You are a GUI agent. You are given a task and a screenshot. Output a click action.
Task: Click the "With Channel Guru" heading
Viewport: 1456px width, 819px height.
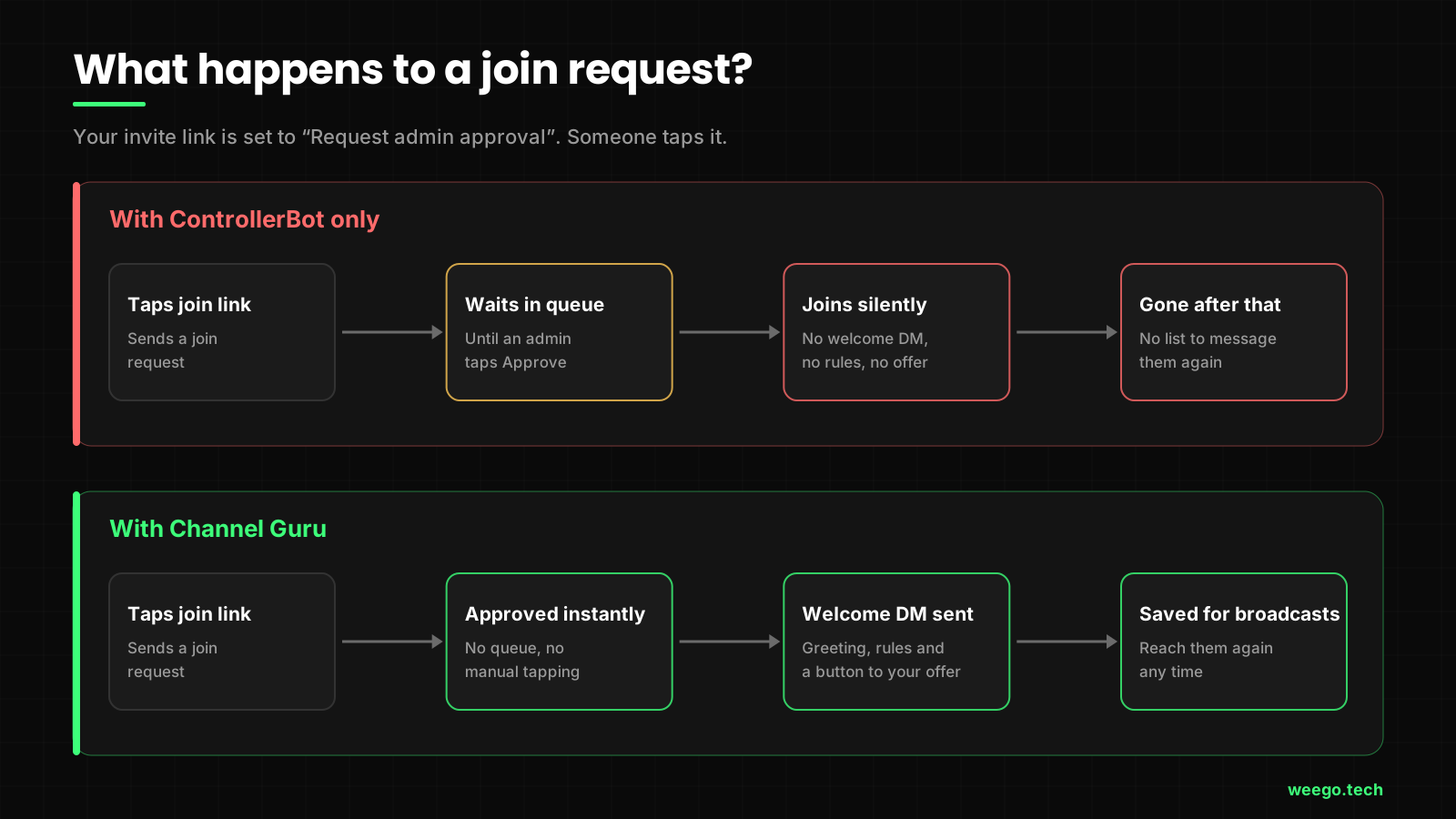point(218,529)
